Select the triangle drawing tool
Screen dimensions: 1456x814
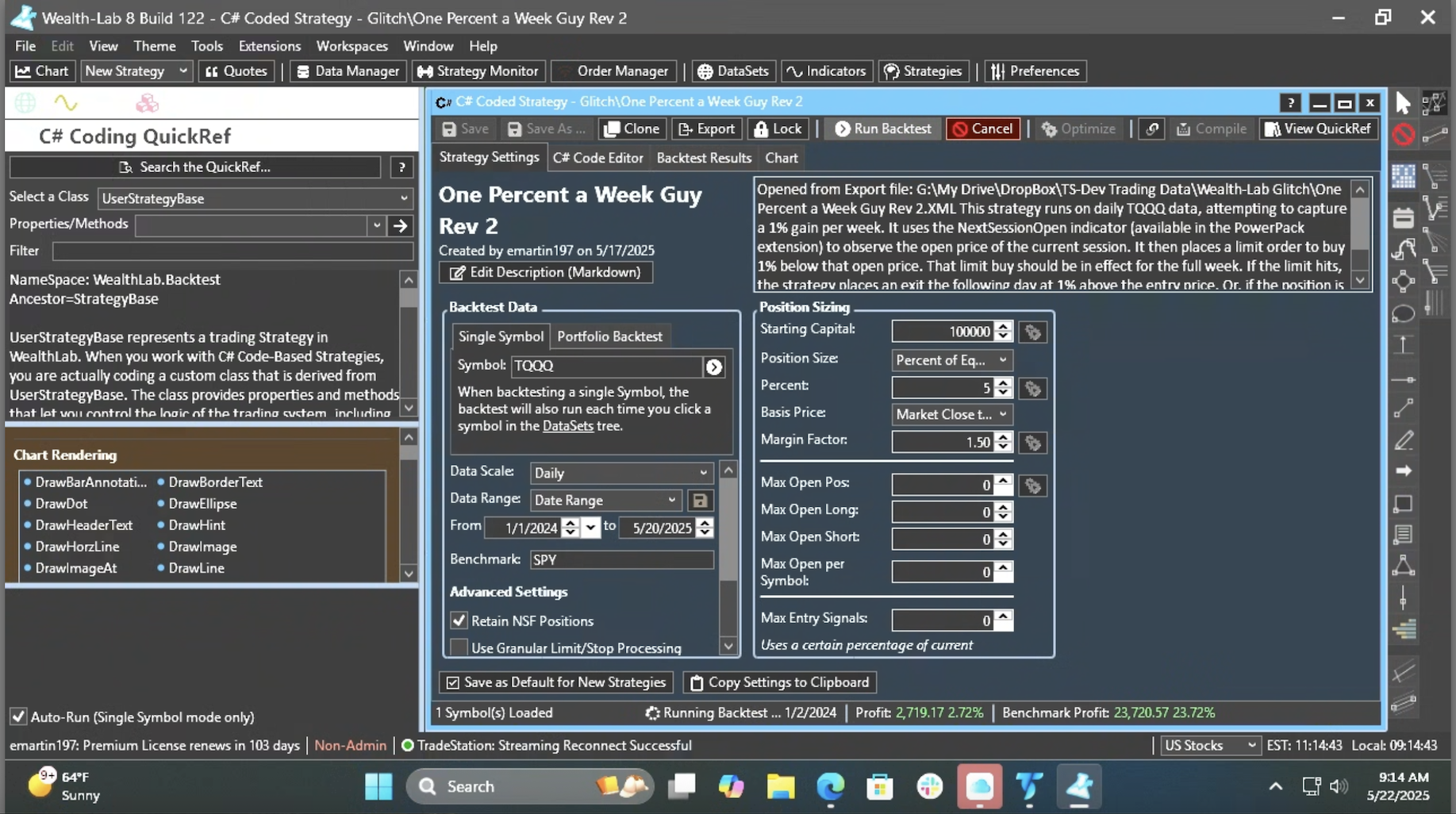(1403, 565)
